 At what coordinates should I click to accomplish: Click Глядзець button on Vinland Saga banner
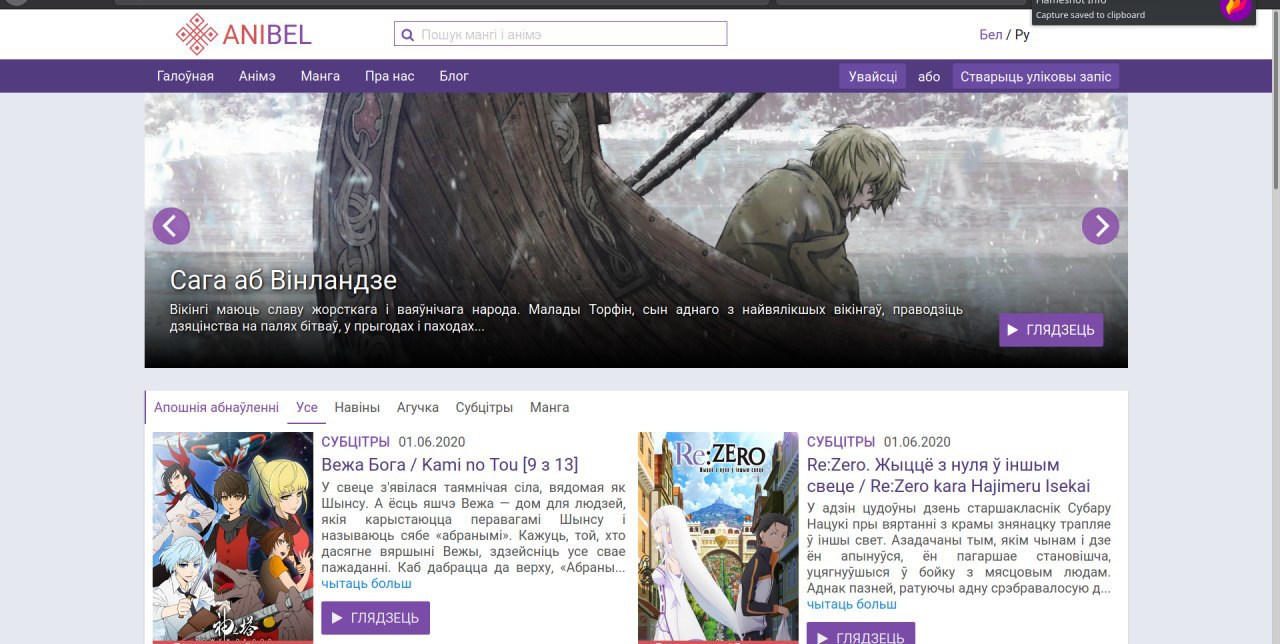(x=1051, y=330)
